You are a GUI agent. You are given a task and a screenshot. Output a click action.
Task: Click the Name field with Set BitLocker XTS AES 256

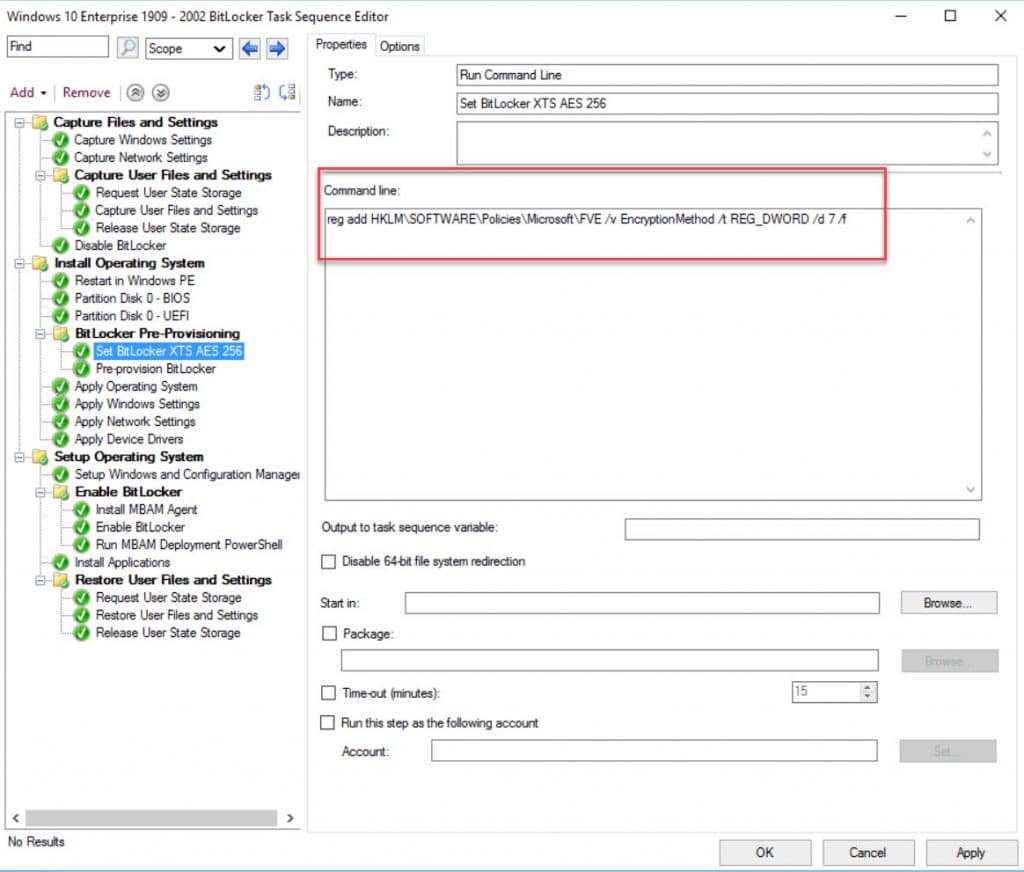[727, 103]
